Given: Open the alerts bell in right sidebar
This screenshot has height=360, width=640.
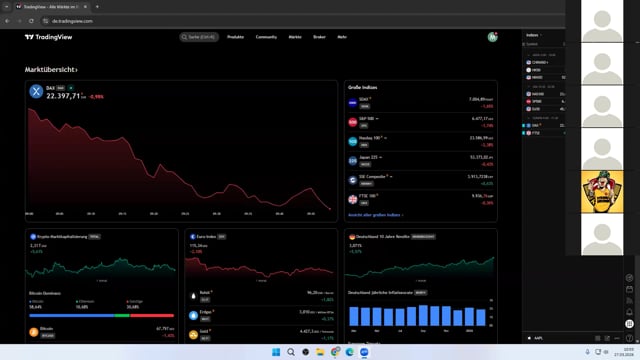Looking at the screenshot, I should point(629,312).
